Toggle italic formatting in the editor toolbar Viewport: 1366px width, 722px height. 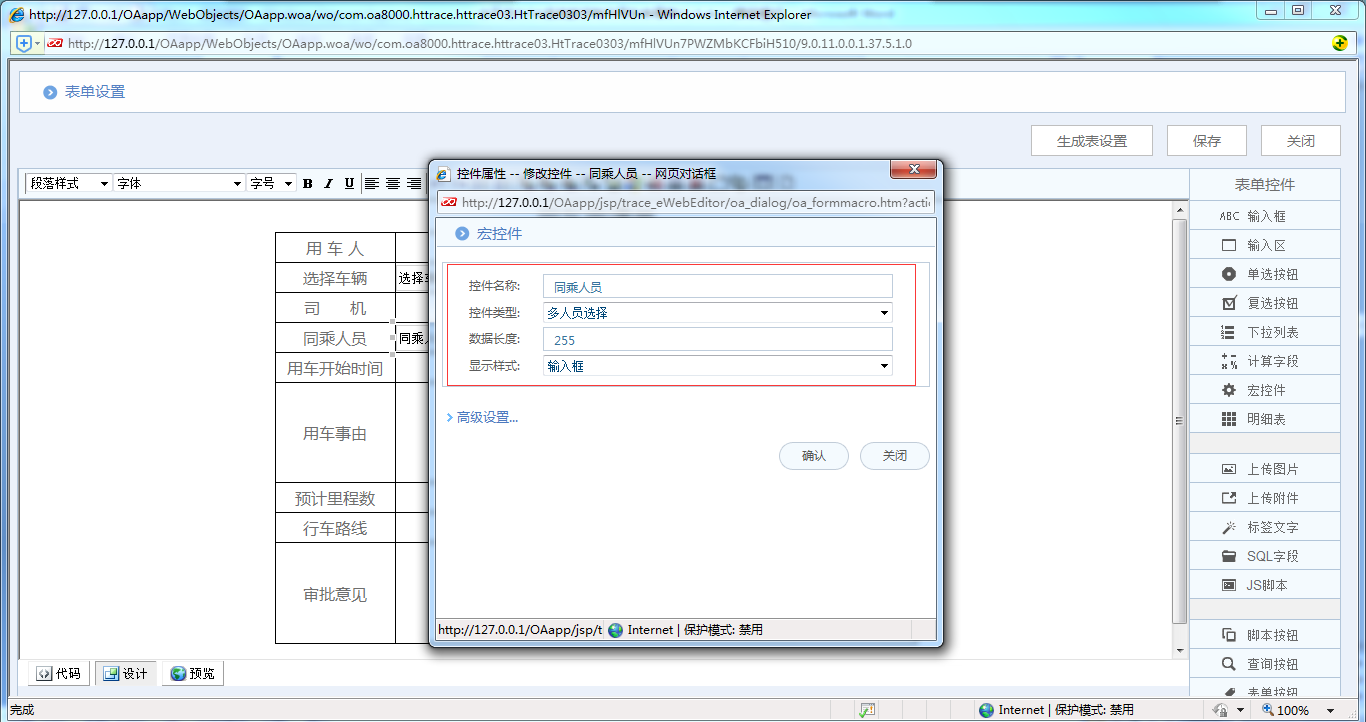(x=327, y=183)
